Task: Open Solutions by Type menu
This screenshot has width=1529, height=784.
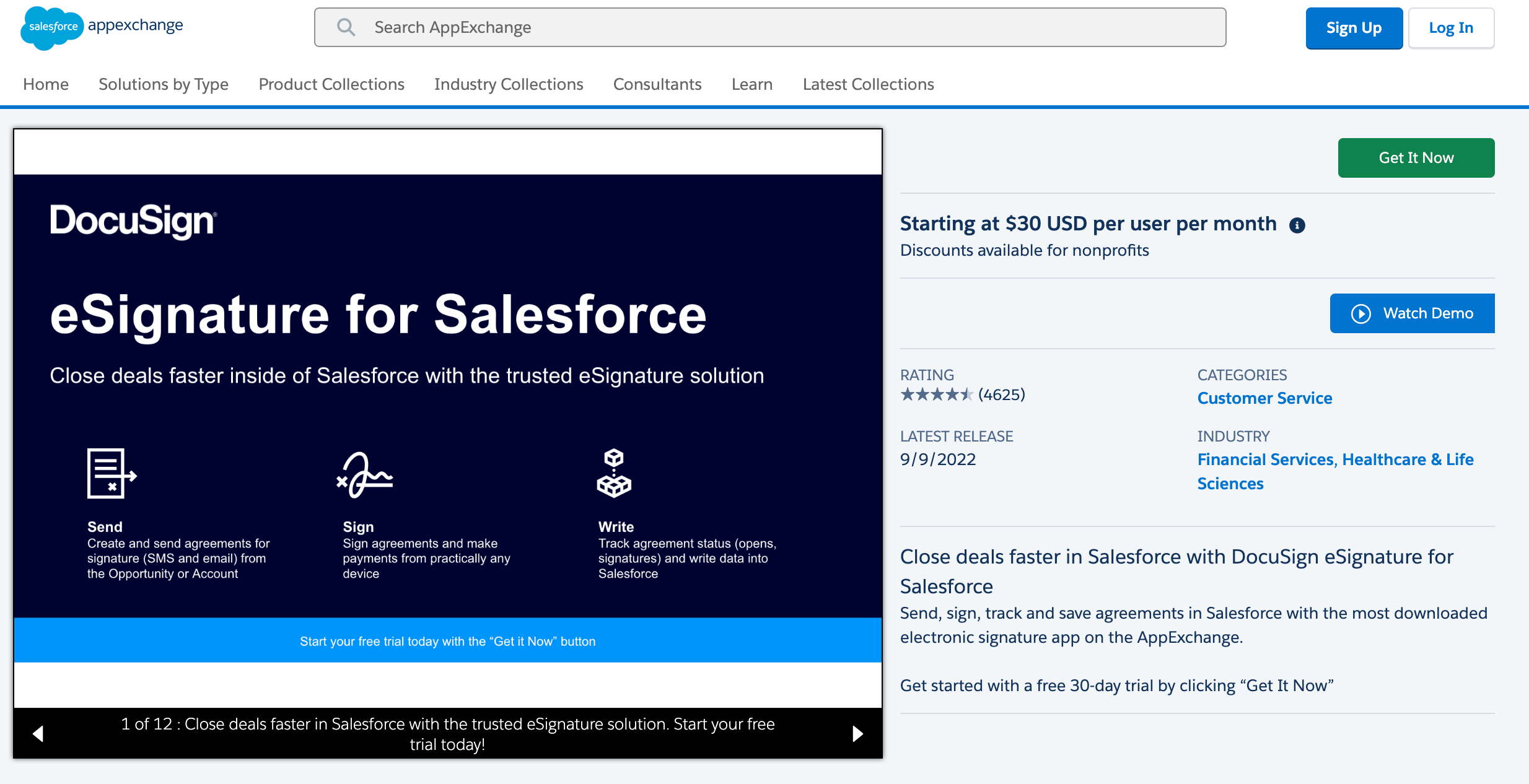Action: 164,84
